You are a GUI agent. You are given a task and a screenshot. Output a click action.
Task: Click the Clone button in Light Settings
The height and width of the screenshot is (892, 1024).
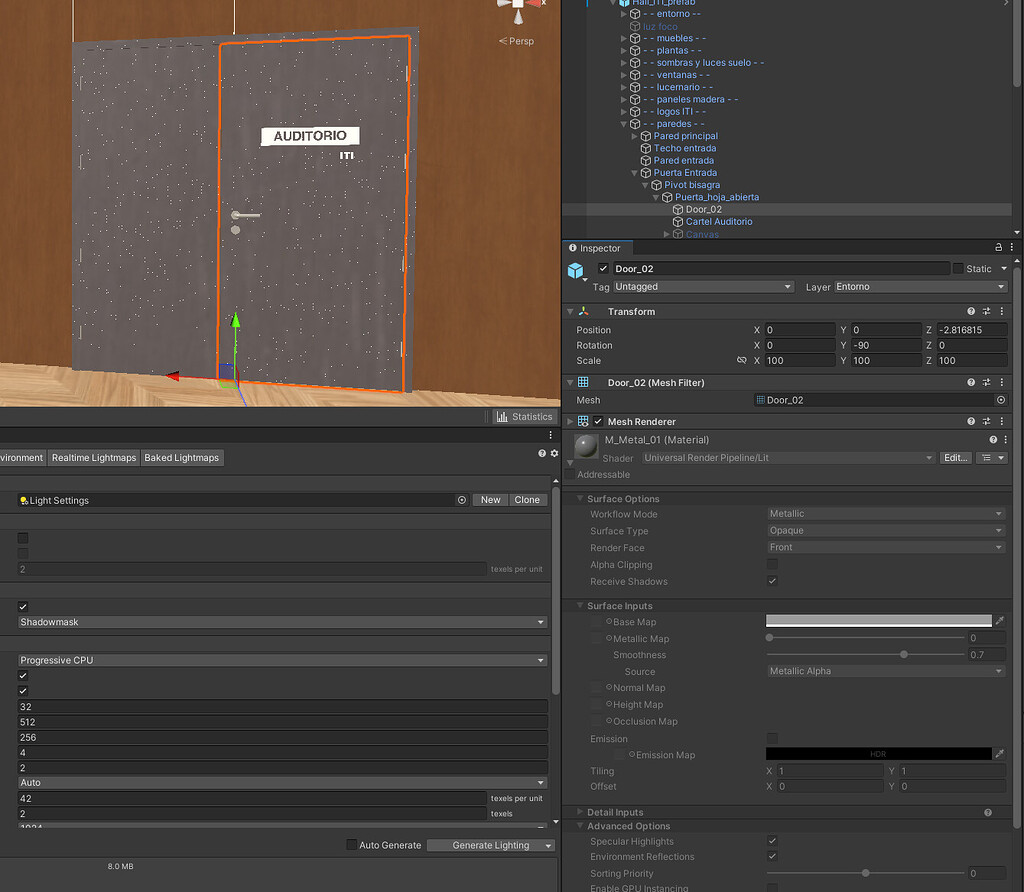tap(527, 499)
